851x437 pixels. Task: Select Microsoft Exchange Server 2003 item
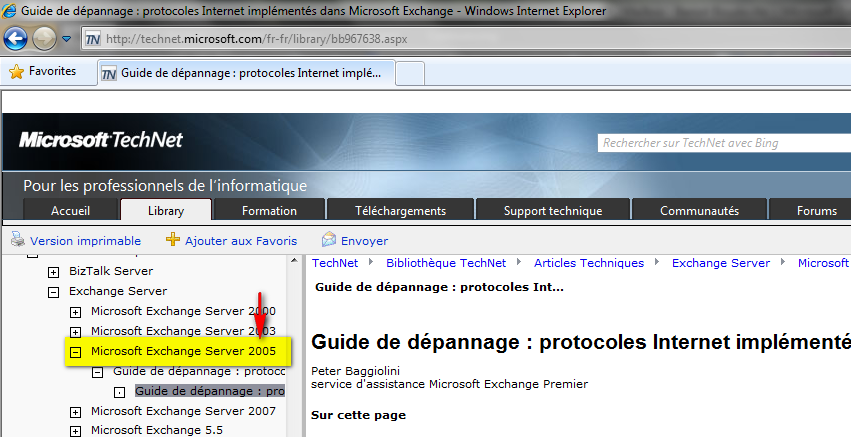coord(183,331)
